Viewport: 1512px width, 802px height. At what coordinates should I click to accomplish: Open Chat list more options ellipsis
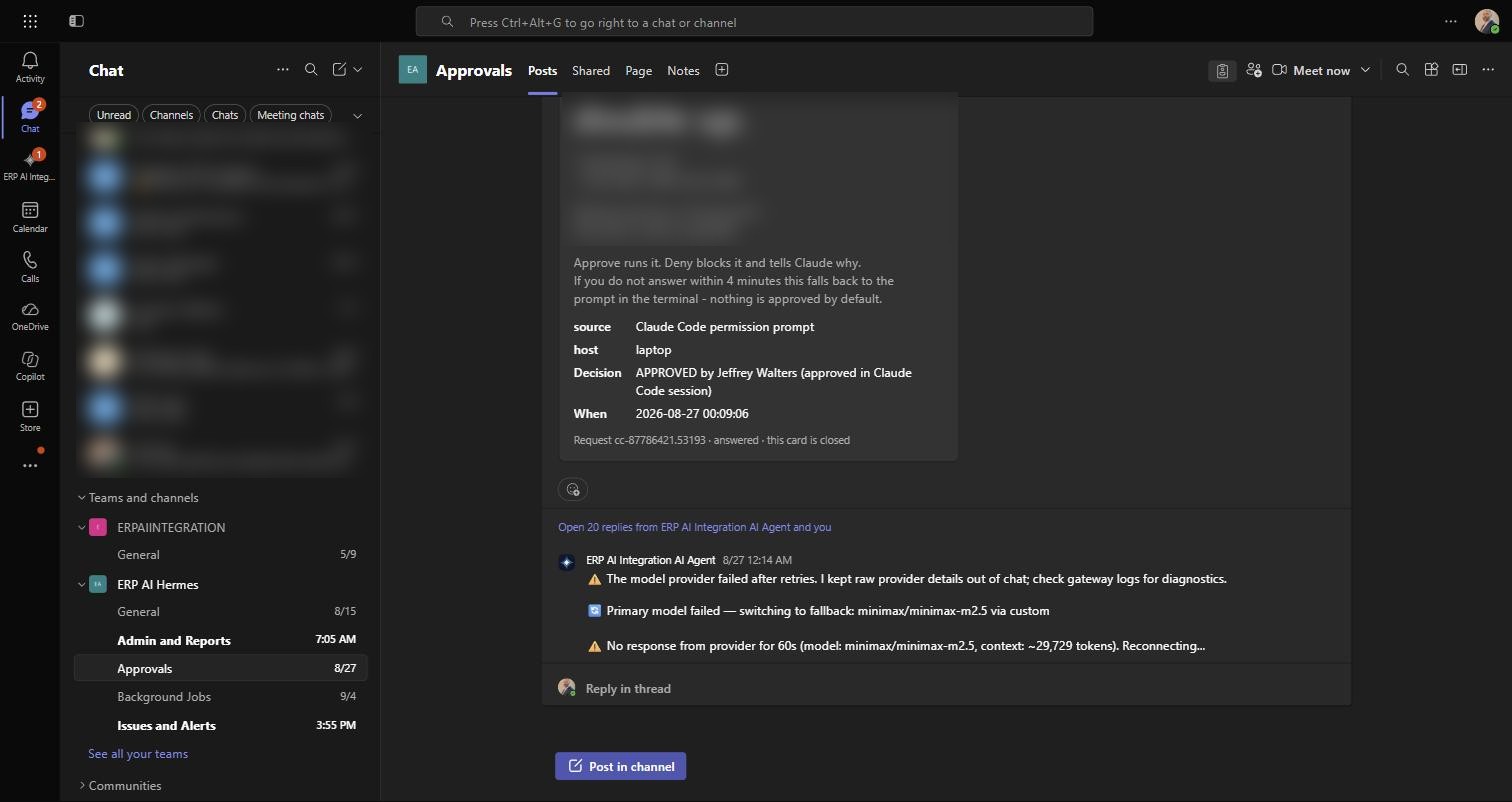[x=283, y=69]
